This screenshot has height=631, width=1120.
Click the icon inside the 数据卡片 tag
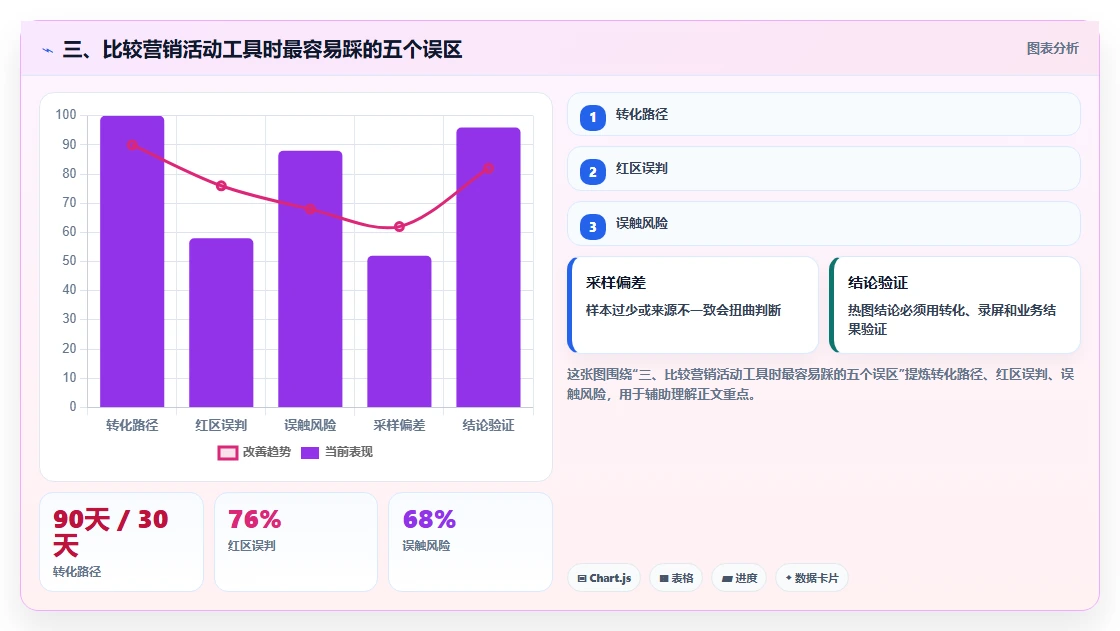789,577
